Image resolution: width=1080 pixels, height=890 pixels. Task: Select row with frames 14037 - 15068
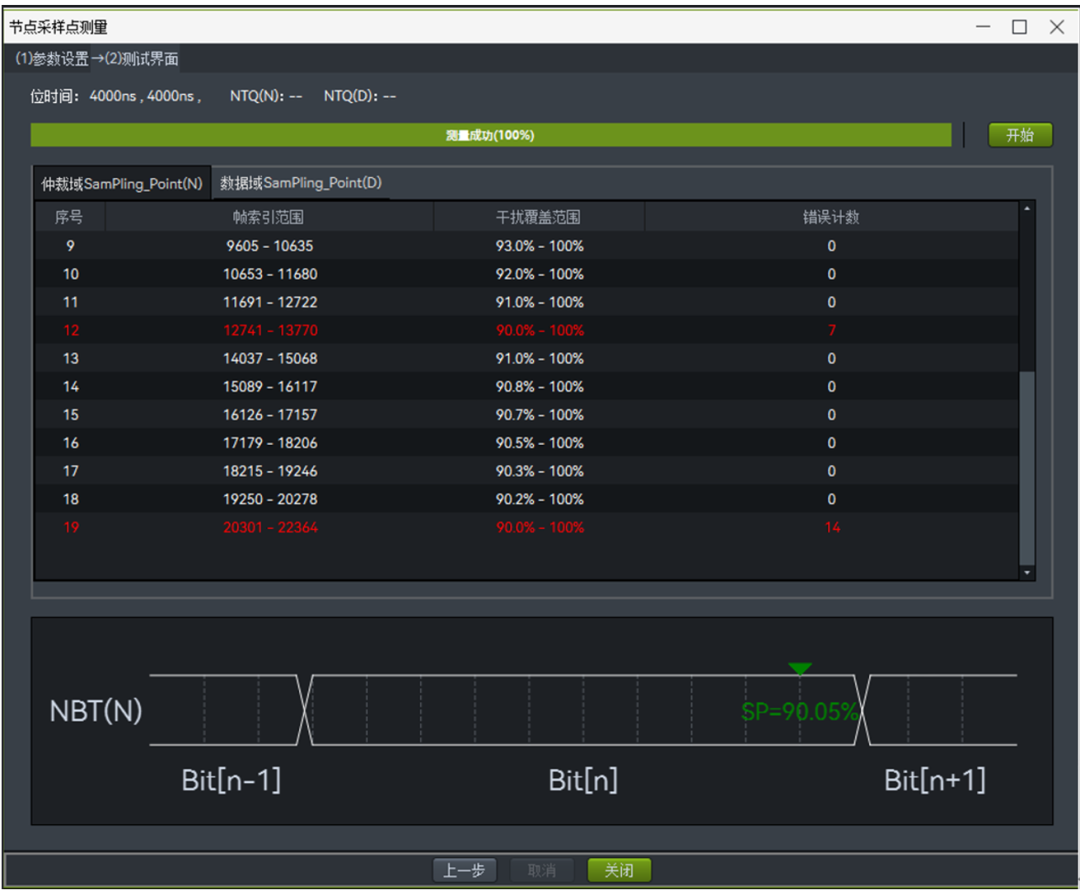pyautogui.click(x=527, y=359)
